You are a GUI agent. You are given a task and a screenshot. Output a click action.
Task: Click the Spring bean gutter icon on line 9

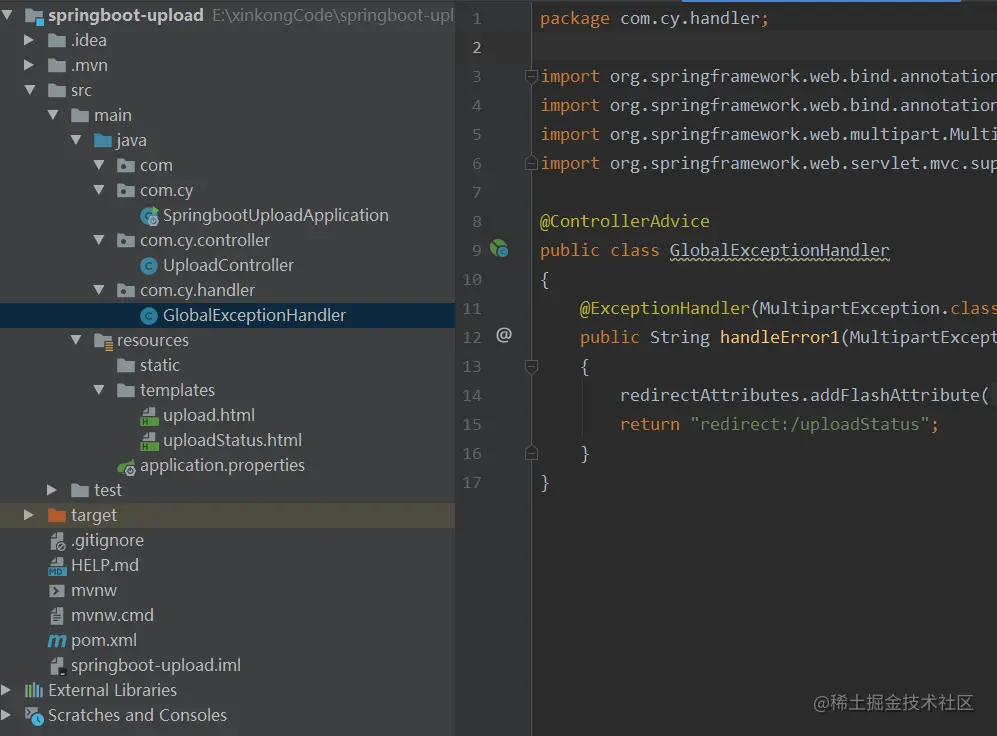(499, 249)
